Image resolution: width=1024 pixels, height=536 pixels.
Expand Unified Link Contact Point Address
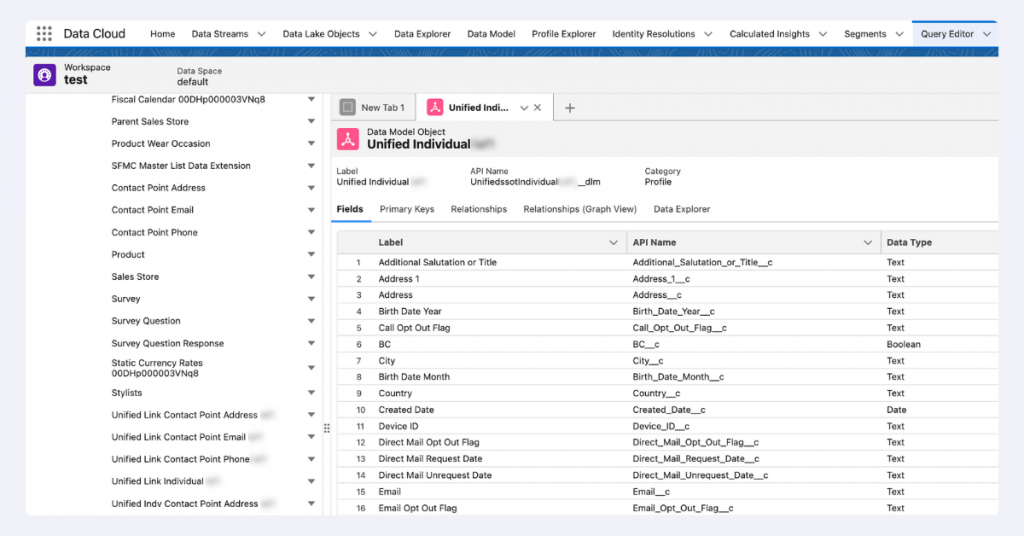tap(312, 415)
